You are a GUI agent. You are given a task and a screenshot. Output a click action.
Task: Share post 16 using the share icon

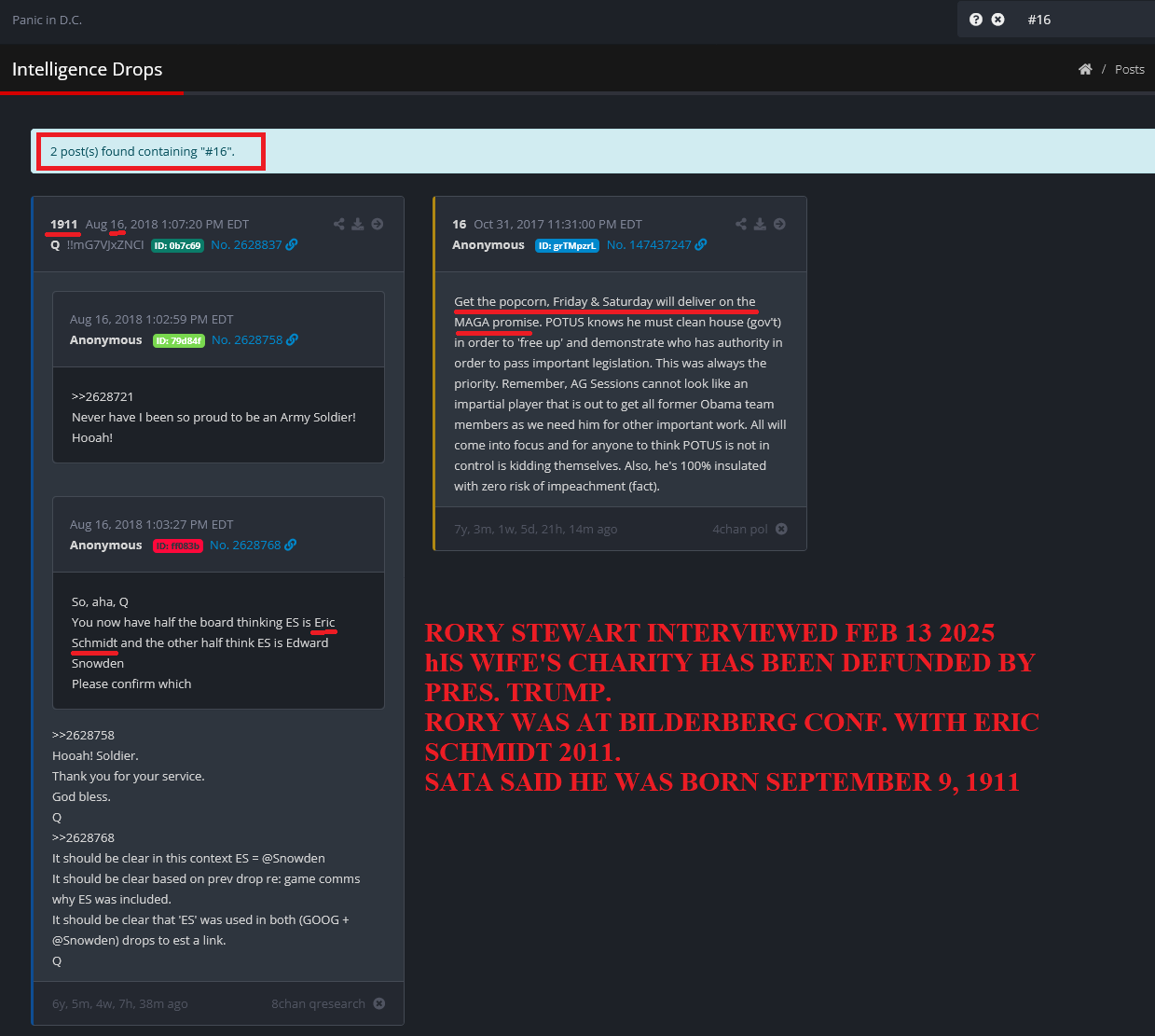pyautogui.click(x=741, y=224)
